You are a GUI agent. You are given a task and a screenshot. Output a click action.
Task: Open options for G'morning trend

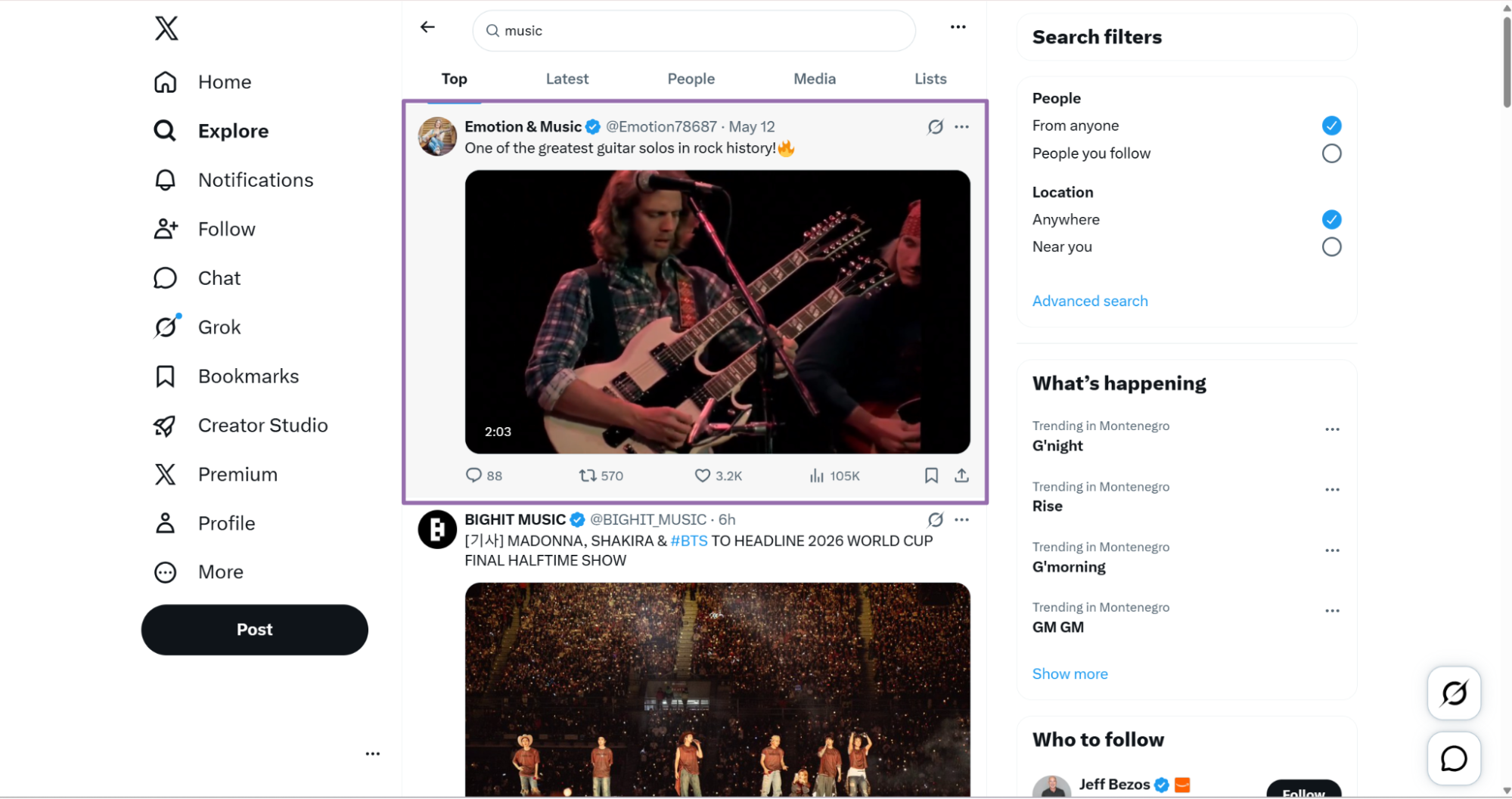pyautogui.click(x=1332, y=550)
